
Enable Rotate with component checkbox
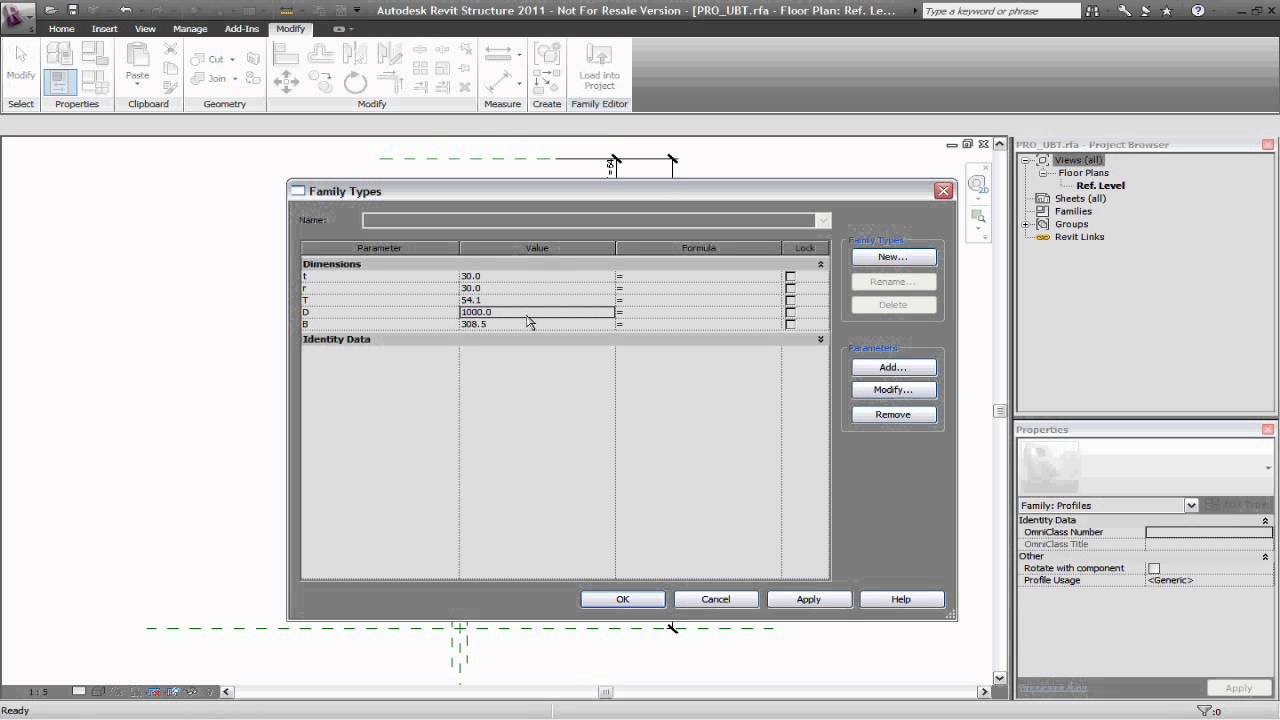[1154, 569]
